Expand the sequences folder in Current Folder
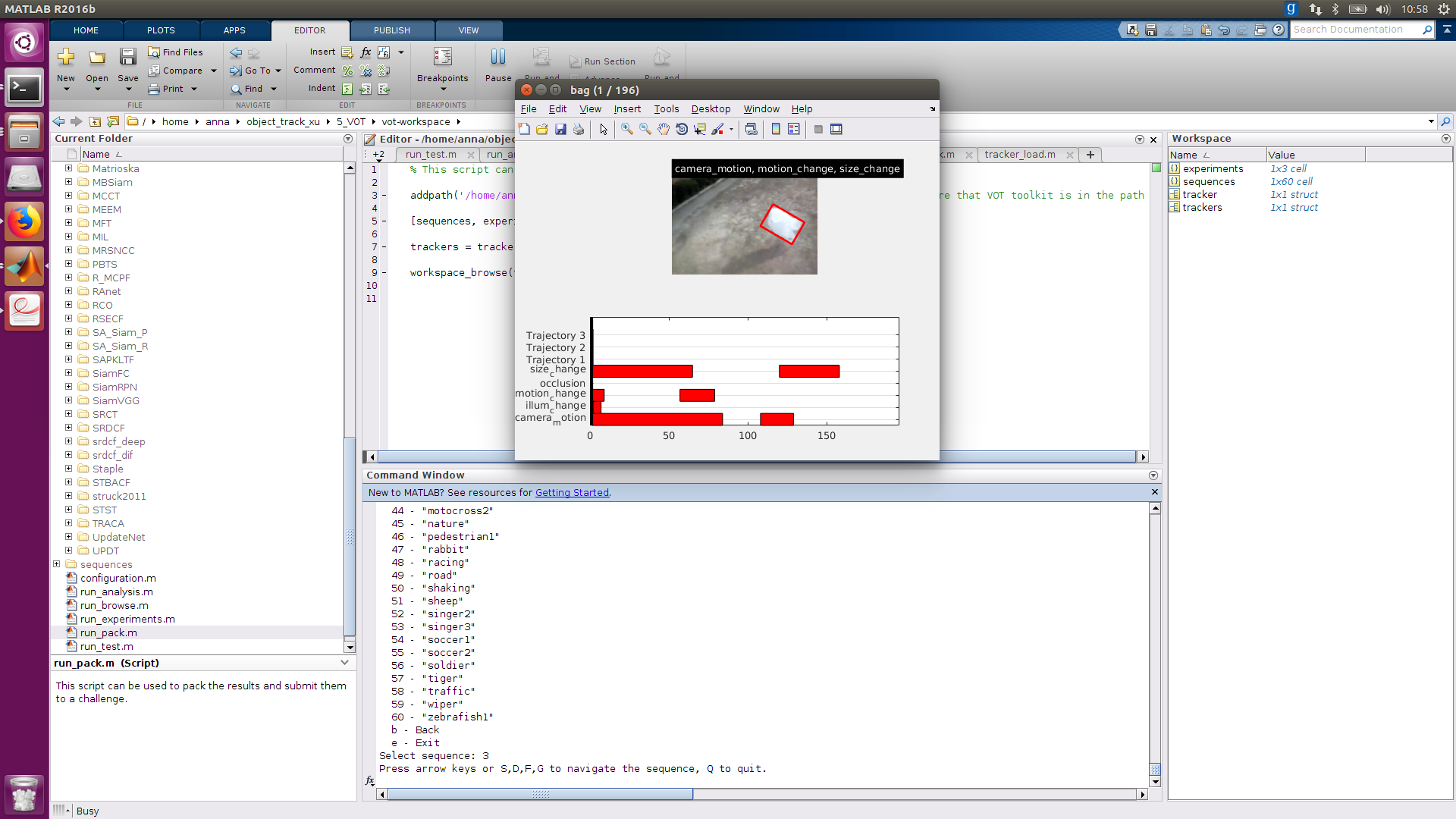Screen dimensions: 1456x819 56,564
